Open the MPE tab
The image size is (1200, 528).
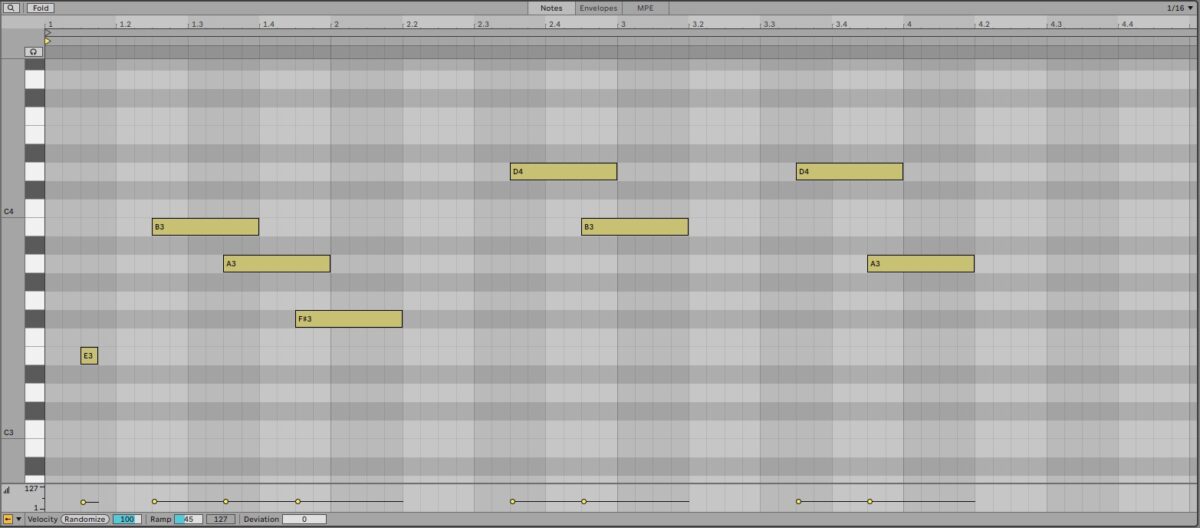645,8
